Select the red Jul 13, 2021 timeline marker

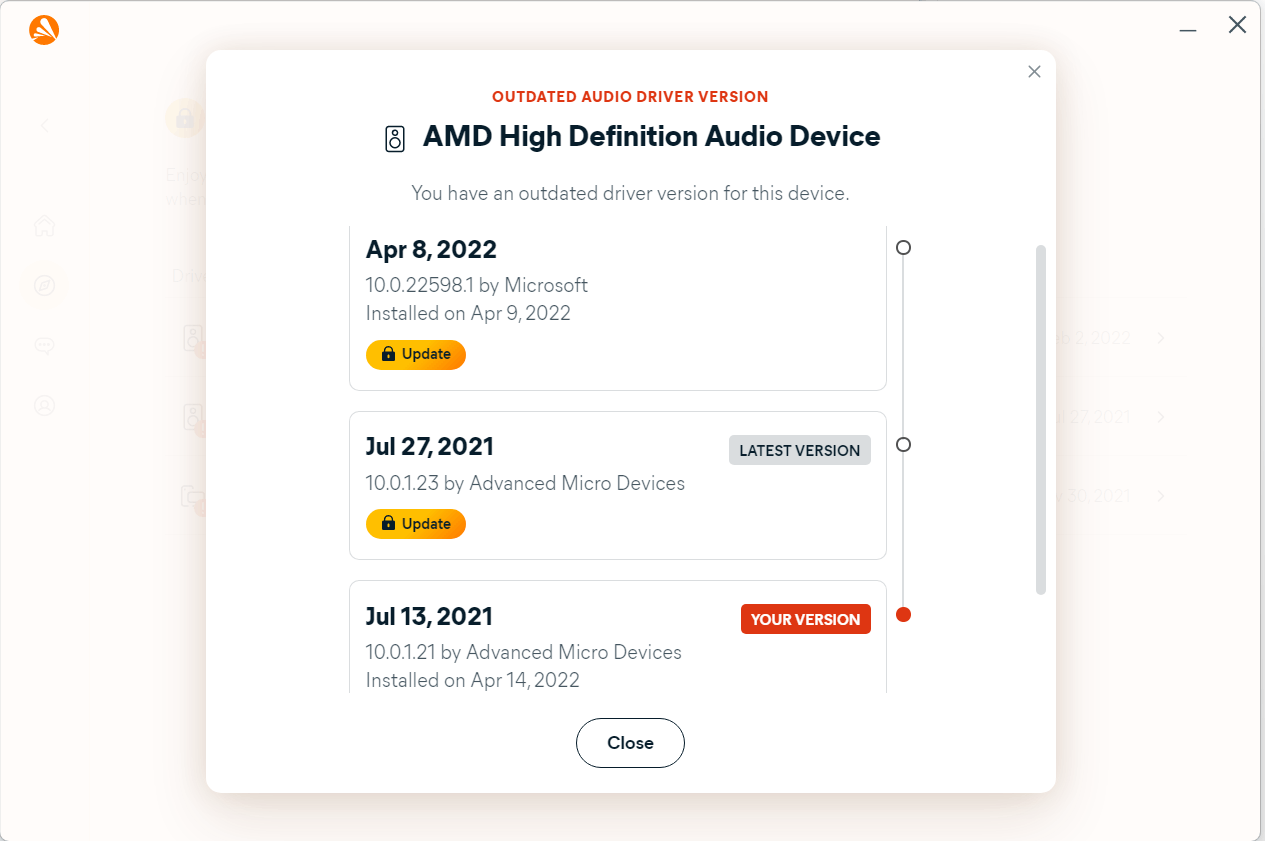pyautogui.click(x=903, y=615)
